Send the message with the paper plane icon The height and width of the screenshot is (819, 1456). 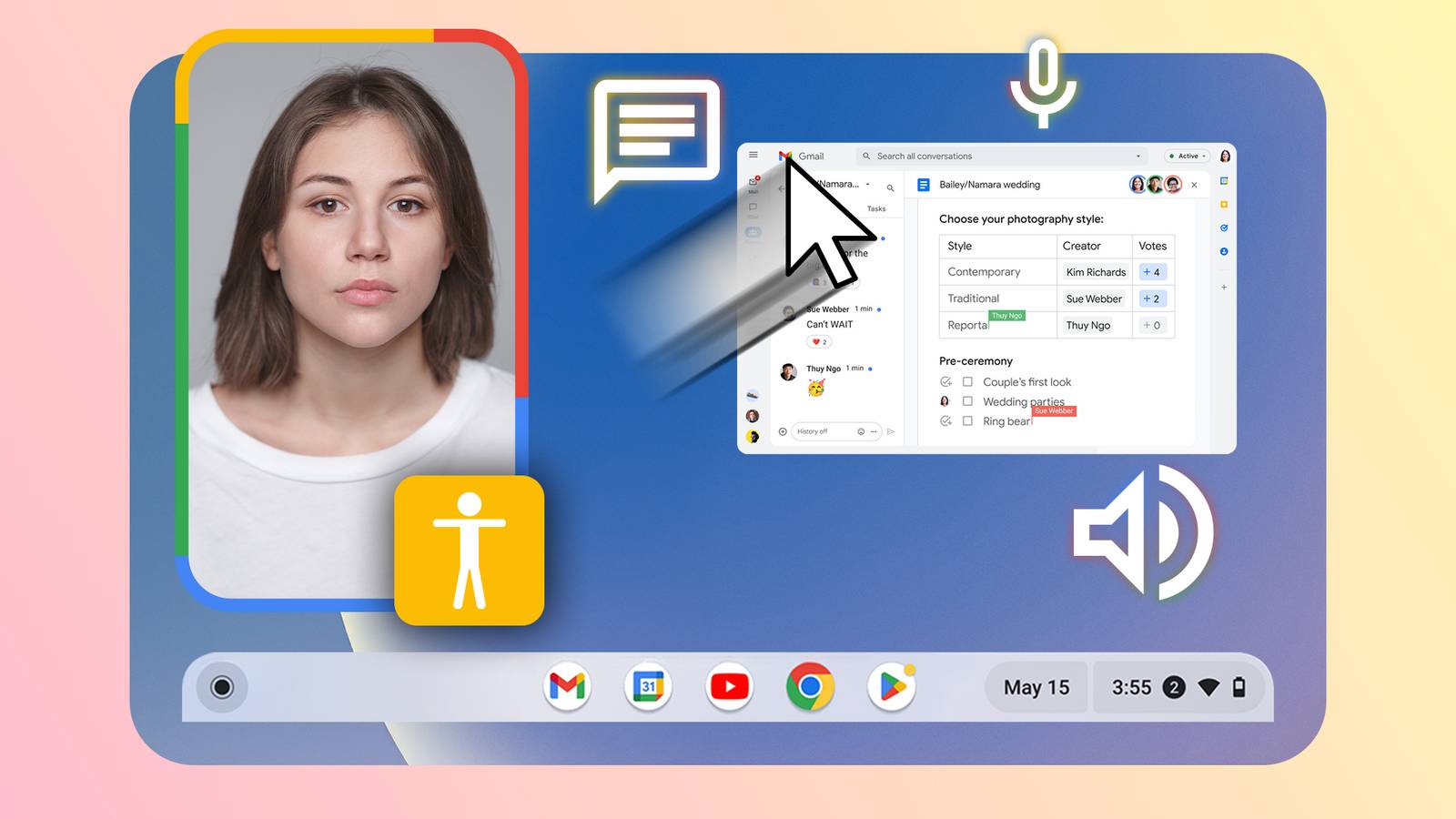pos(892,431)
